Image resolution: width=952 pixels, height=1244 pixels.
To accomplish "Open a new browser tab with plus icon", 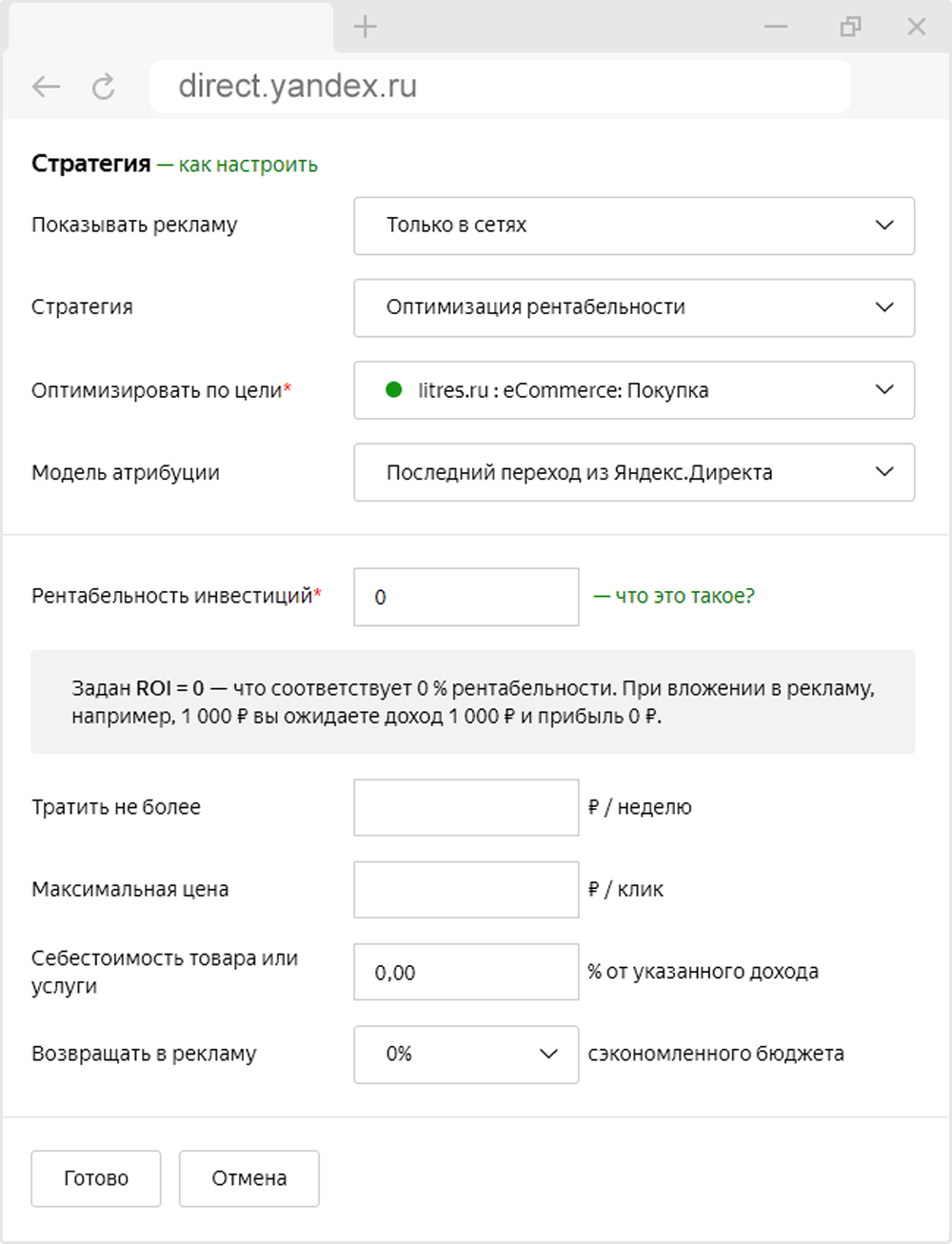I will (x=365, y=27).
